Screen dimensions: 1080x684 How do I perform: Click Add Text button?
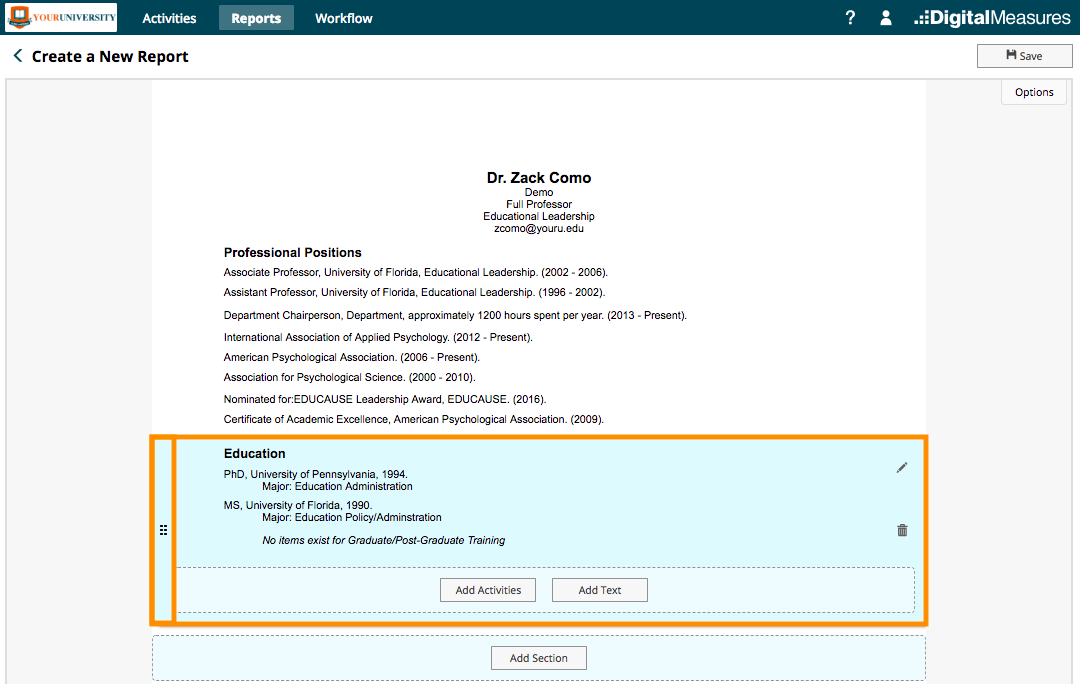599,590
